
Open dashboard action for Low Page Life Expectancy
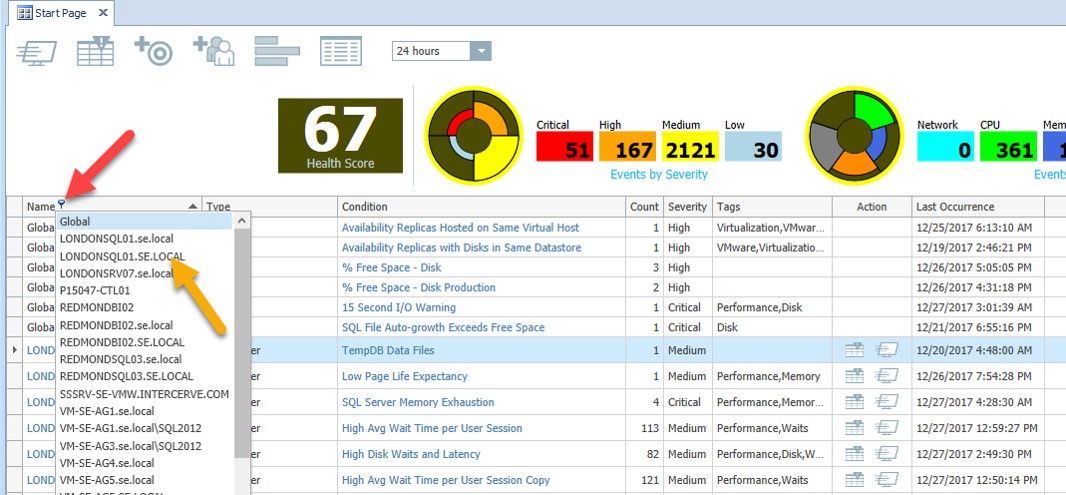point(886,376)
